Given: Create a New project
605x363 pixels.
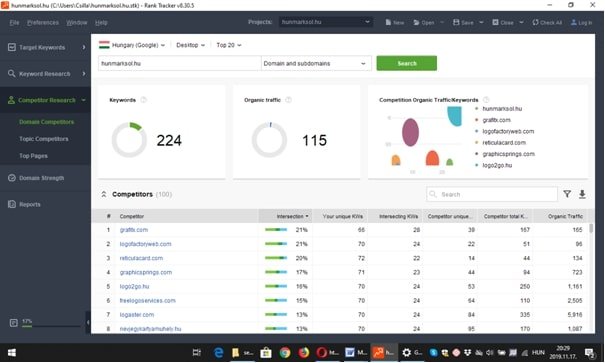Looking at the screenshot, I should pos(394,22).
